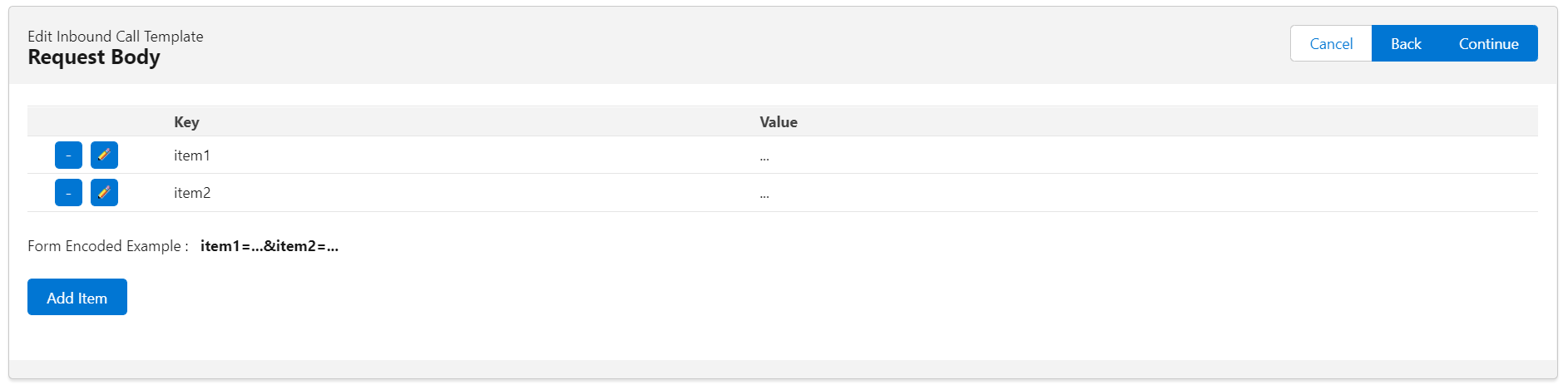This screenshot has height=385, width=1568.
Task: Click the Cancel button
Action: point(1331,44)
